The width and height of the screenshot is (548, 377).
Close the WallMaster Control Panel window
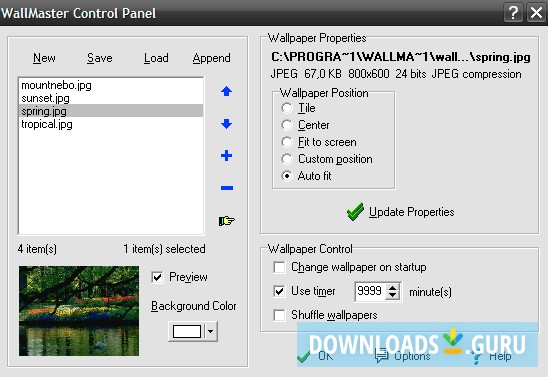tap(536, 13)
